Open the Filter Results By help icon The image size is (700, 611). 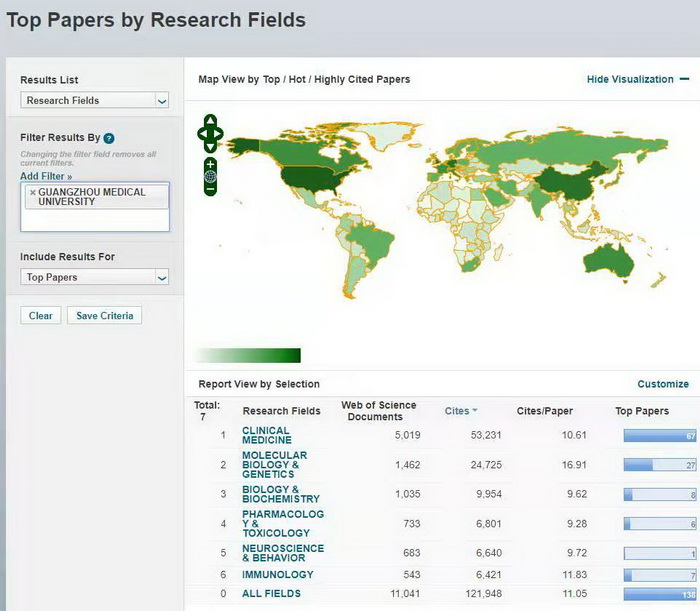[x=109, y=138]
